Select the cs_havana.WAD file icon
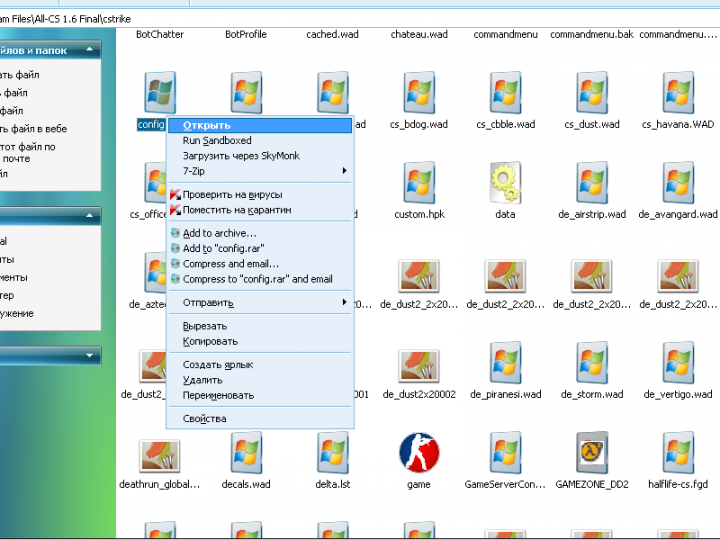The height and width of the screenshot is (540, 720). [678, 92]
